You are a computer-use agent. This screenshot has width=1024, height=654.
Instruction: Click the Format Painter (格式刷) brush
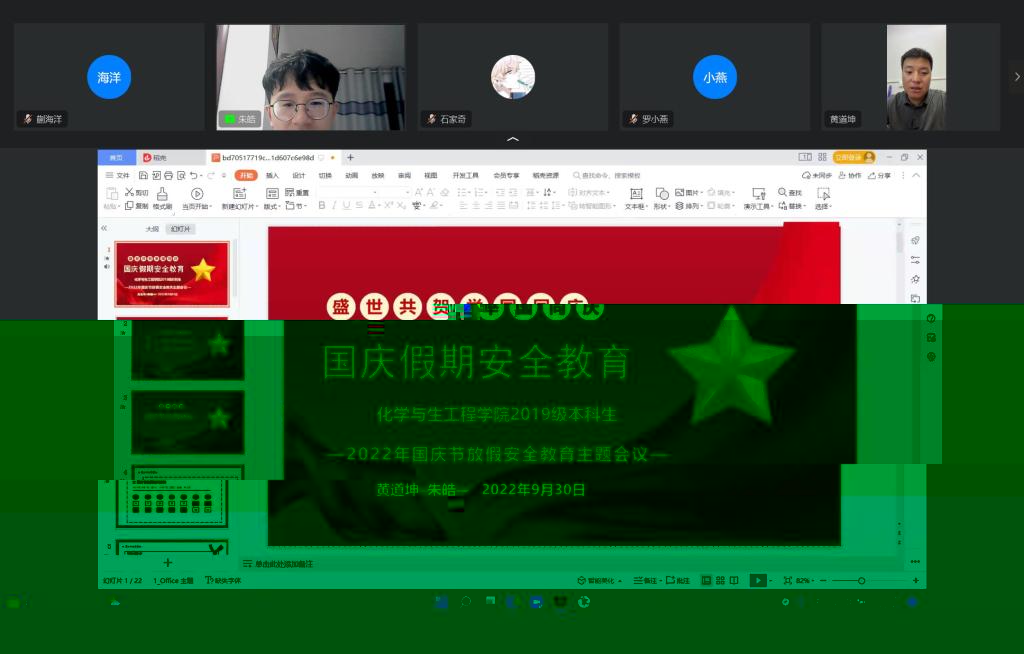[x=162, y=194]
